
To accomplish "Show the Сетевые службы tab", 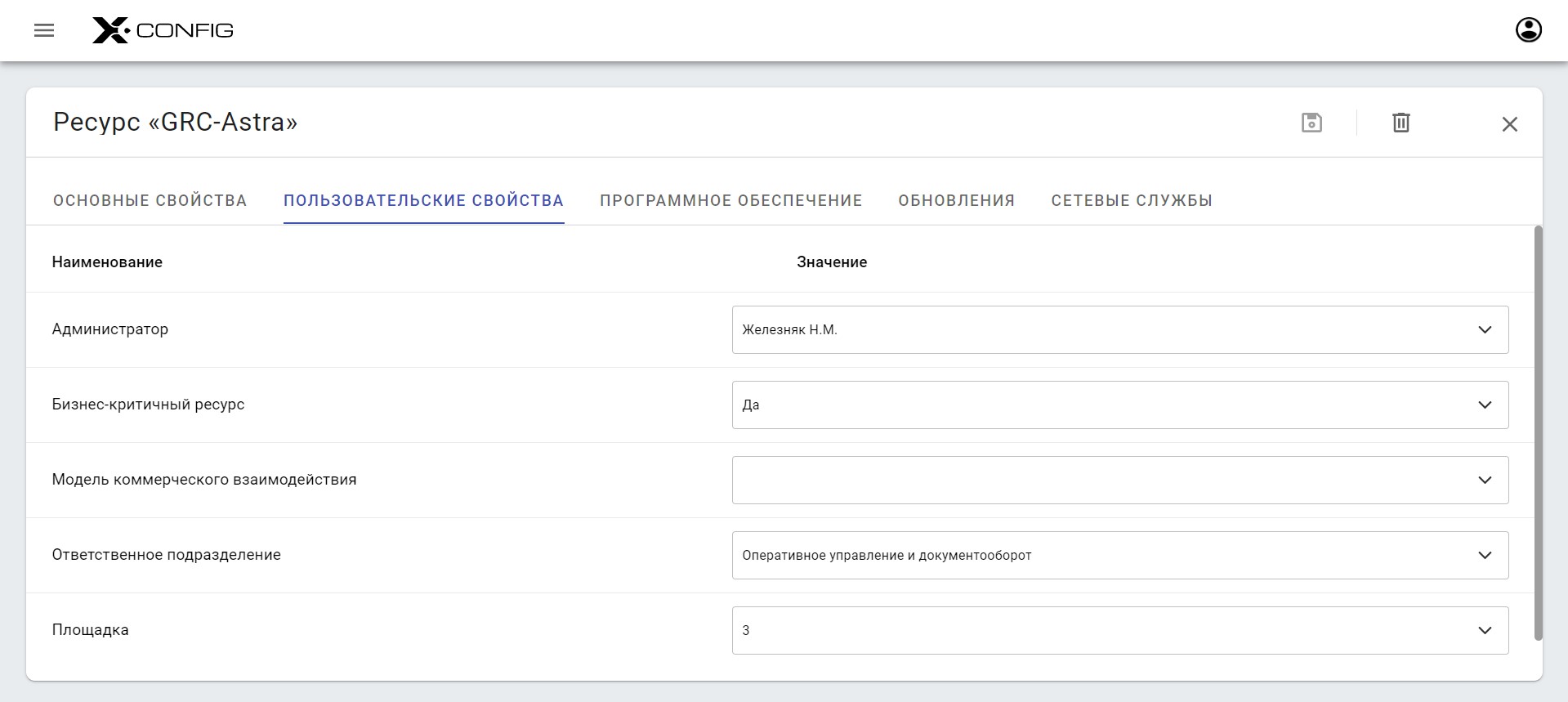I will 1132,201.
